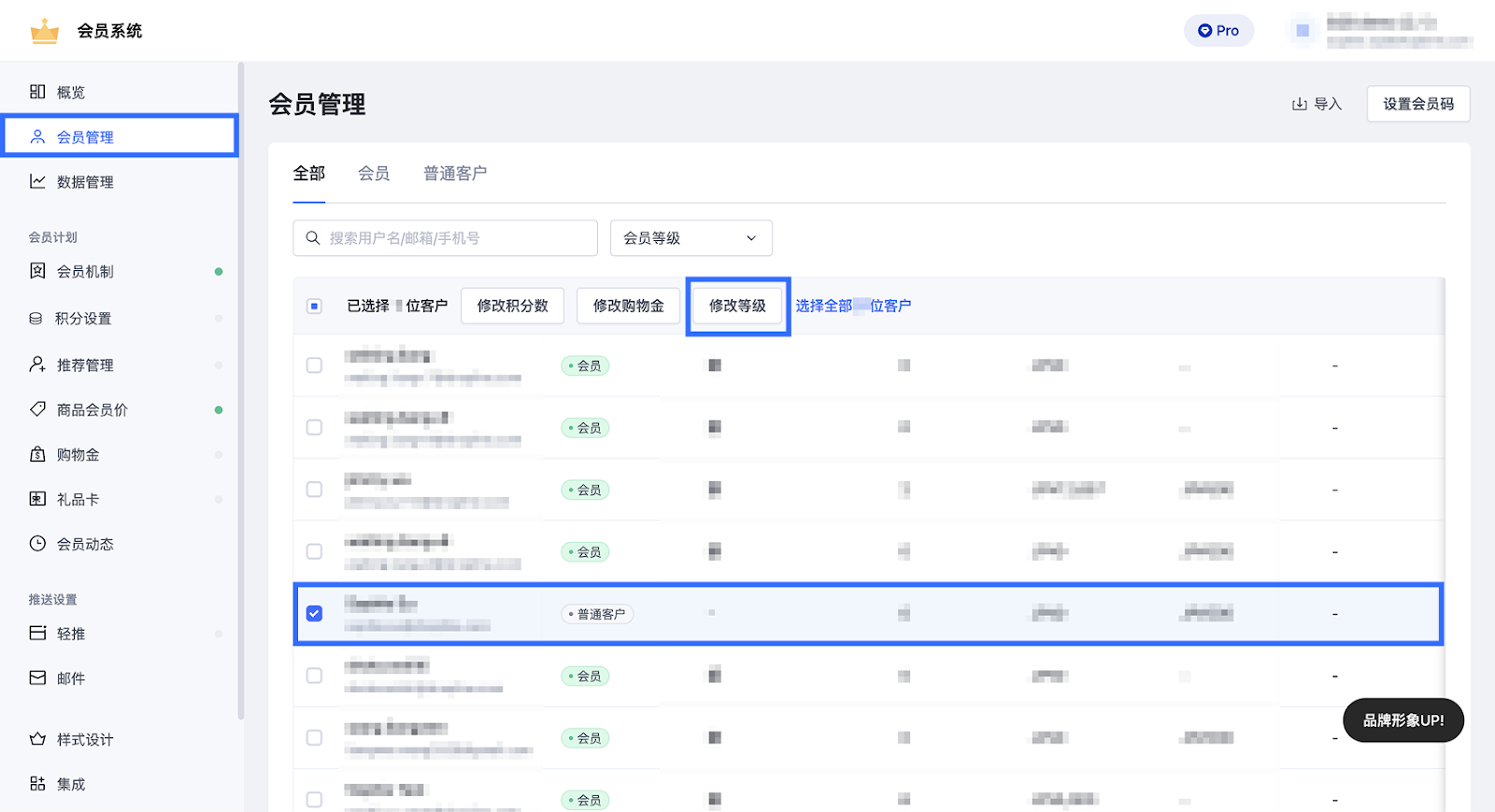Toggle the select-all header checkbox
The image size is (1495, 812).
[x=315, y=306]
